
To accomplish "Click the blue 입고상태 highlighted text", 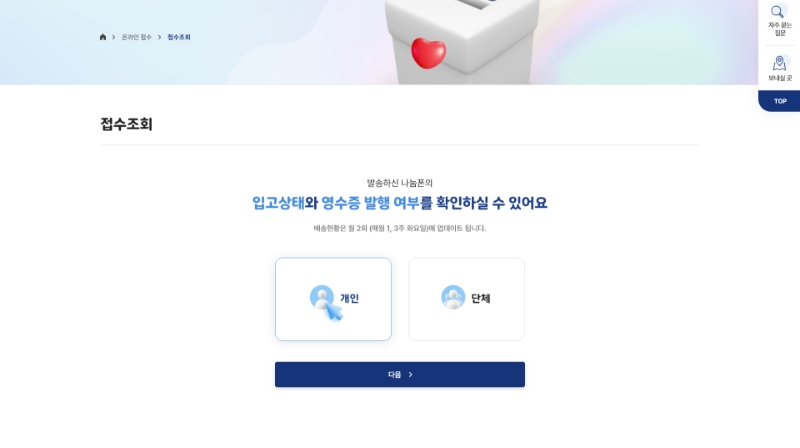I will coord(278,203).
